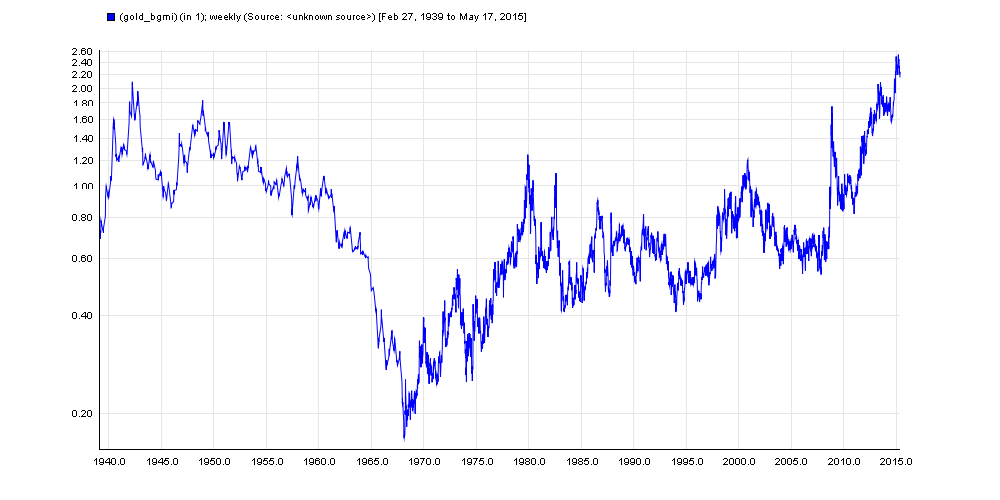
Task: Click the y-axis label 0.60
Action: (x=84, y=258)
